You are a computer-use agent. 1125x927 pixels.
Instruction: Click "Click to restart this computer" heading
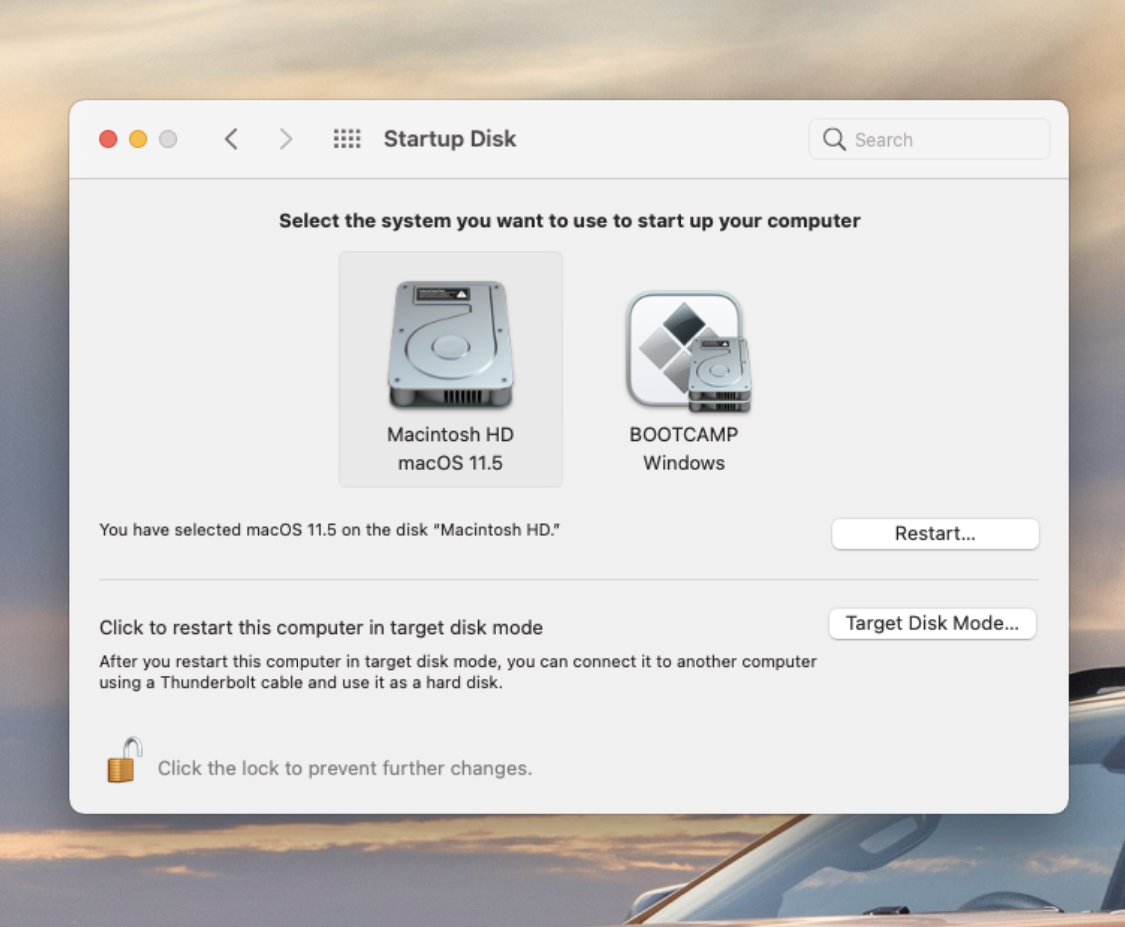point(321,628)
